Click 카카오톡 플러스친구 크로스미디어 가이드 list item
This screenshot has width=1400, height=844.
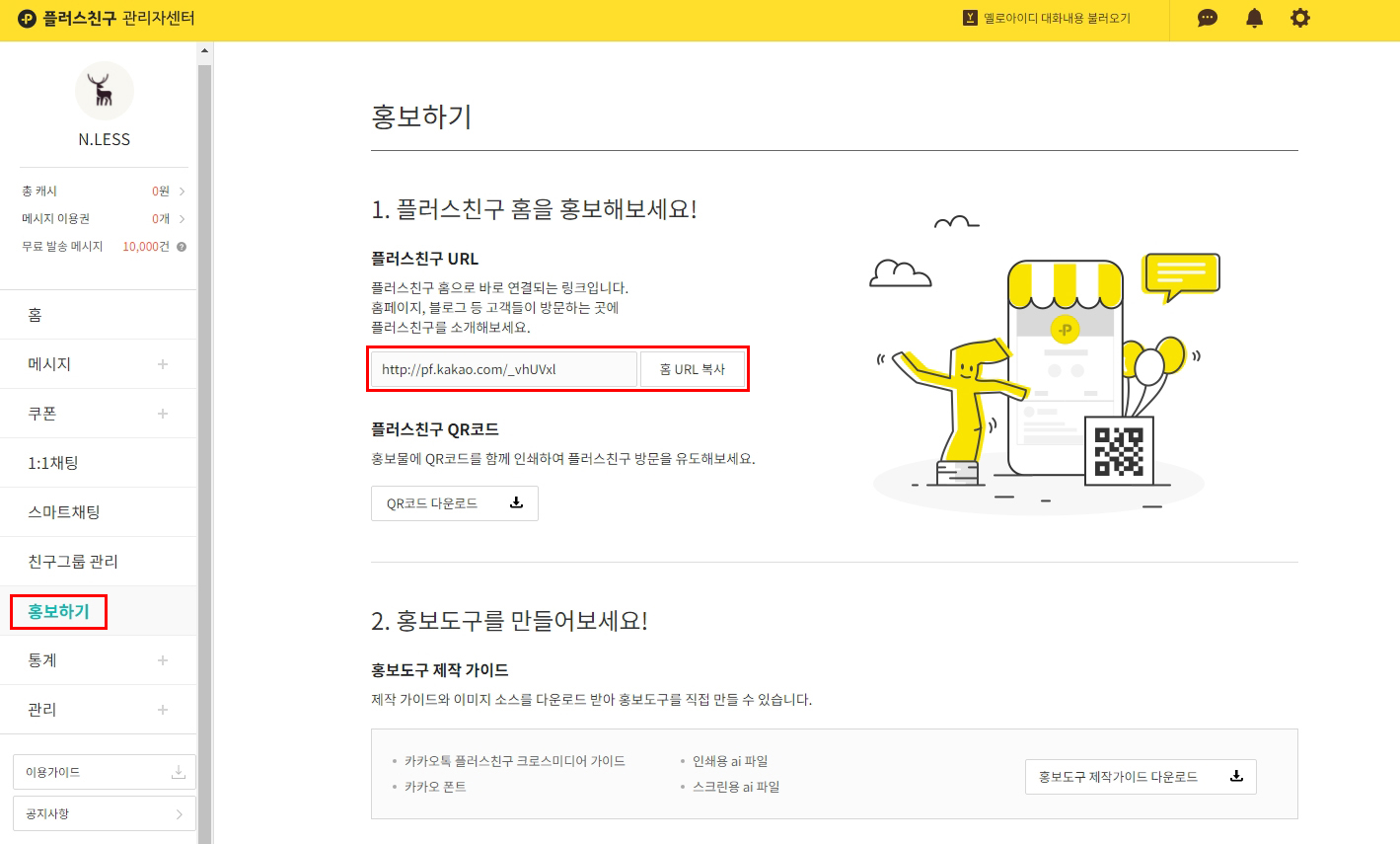coord(514,761)
